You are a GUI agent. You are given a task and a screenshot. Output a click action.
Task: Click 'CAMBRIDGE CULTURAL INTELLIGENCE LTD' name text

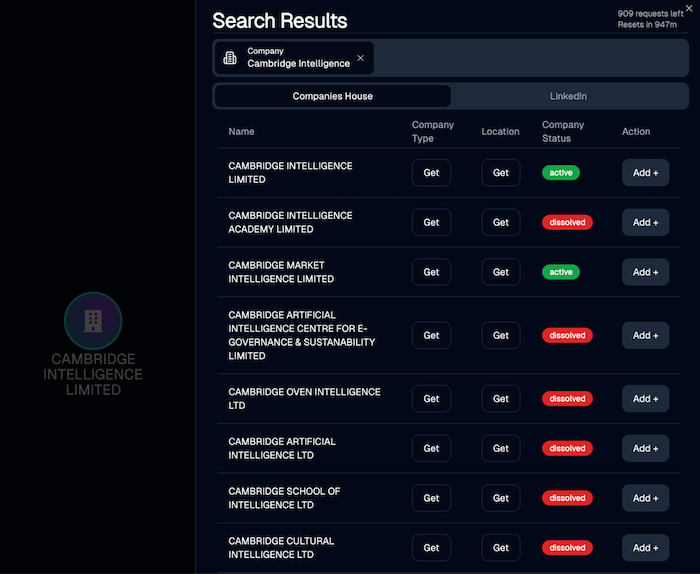coord(281,548)
